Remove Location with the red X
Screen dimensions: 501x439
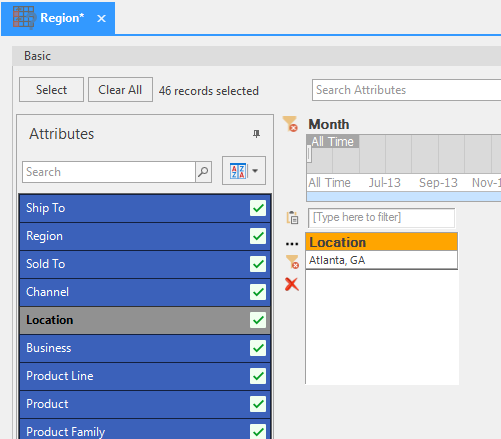[x=292, y=284]
